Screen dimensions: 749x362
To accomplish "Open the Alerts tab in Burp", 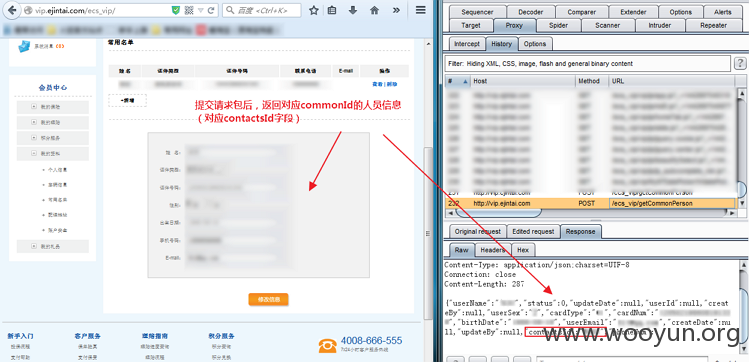I will [723, 12].
